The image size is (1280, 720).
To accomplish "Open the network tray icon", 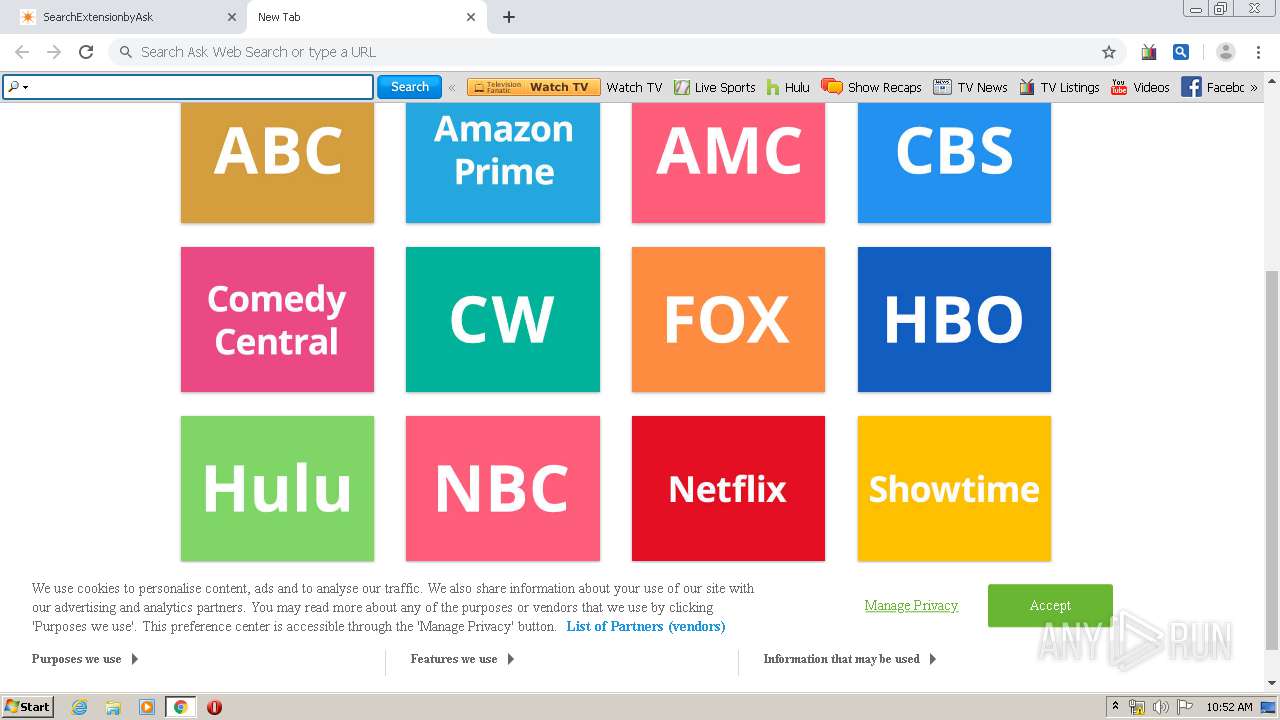I will pyautogui.click(x=1137, y=707).
